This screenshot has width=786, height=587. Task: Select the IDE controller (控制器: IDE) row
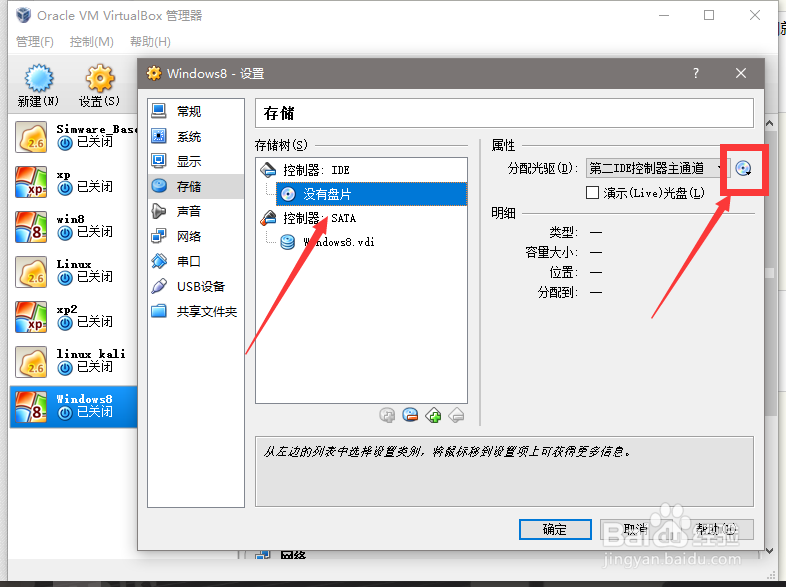click(x=361, y=170)
